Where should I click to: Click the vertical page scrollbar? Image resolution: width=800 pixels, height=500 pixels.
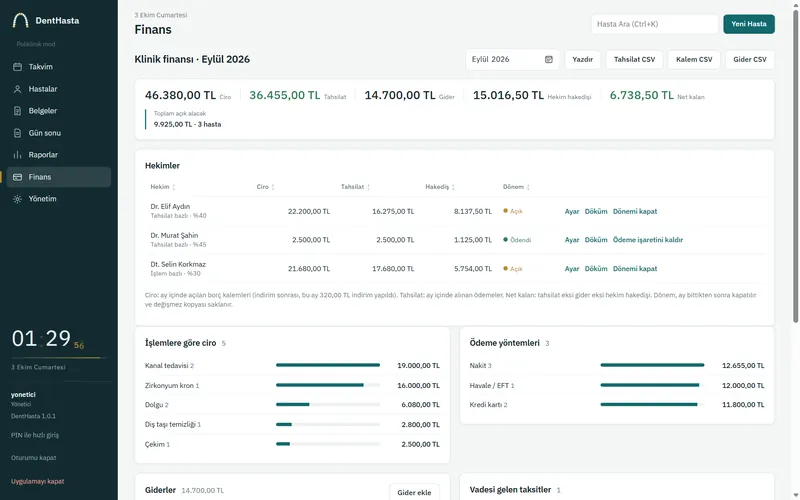pos(795,166)
